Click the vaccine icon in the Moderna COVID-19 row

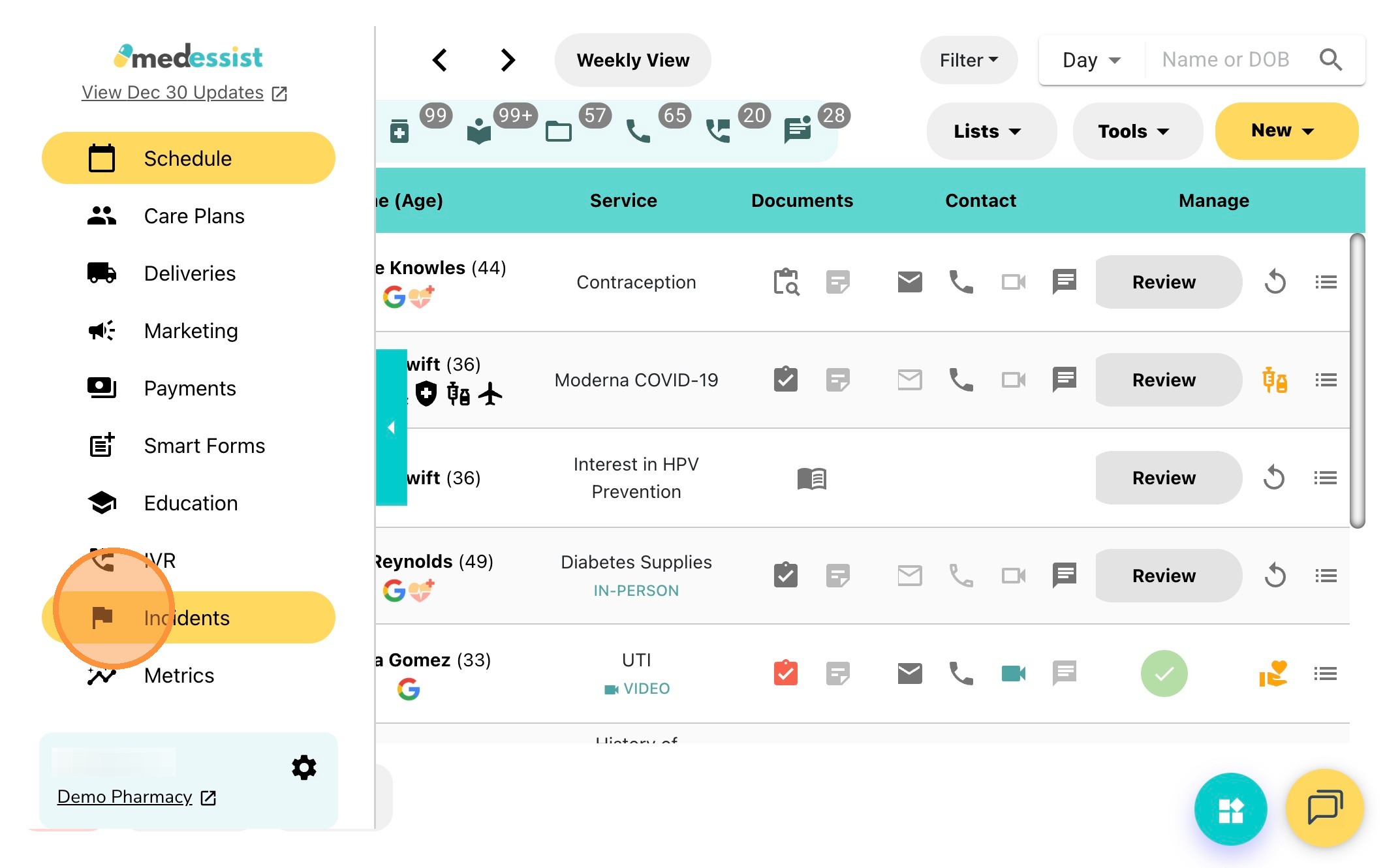pyautogui.click(x=1274, y=380)
